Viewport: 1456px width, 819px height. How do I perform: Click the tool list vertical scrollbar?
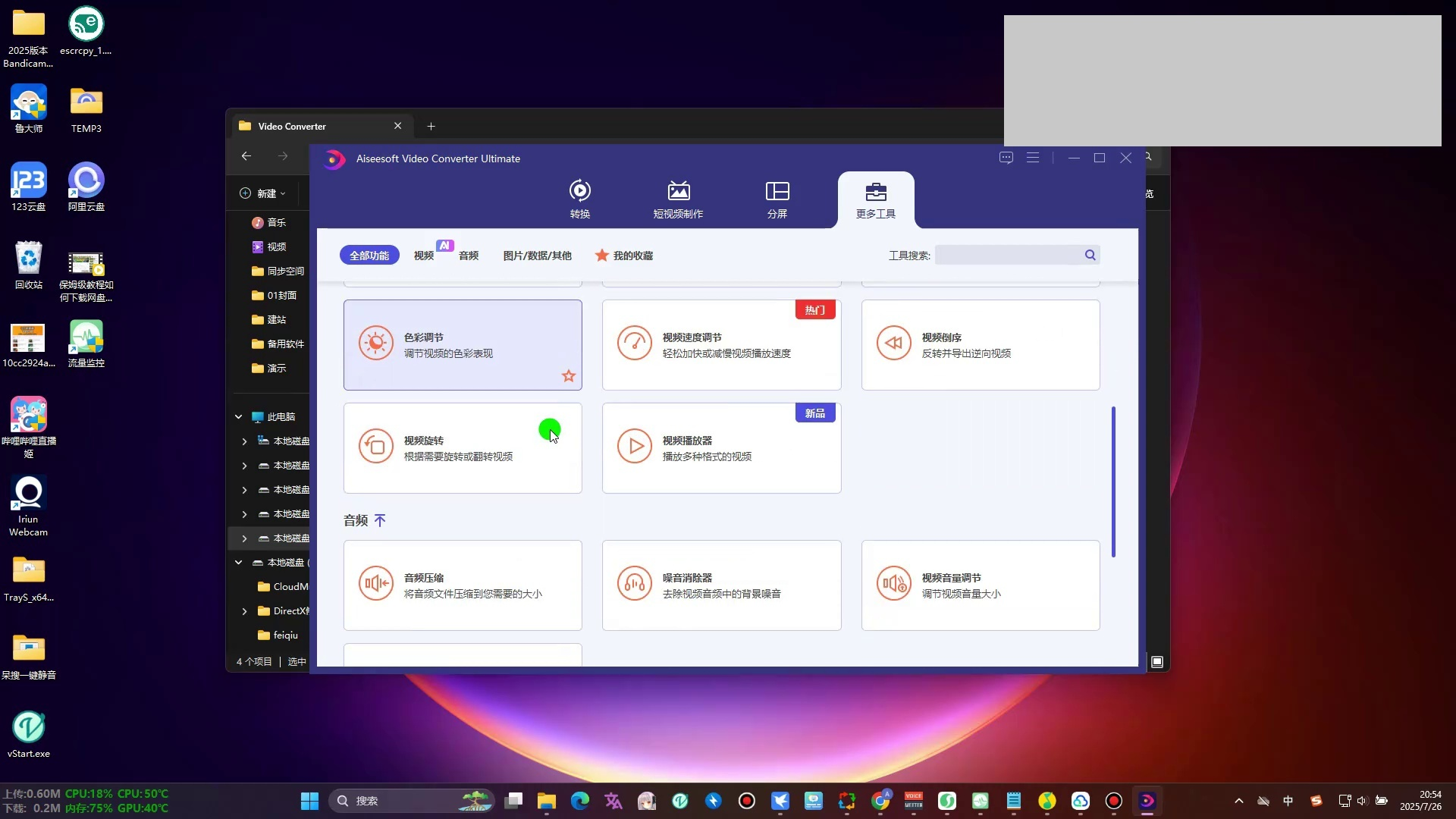[x=1113, y=482]
